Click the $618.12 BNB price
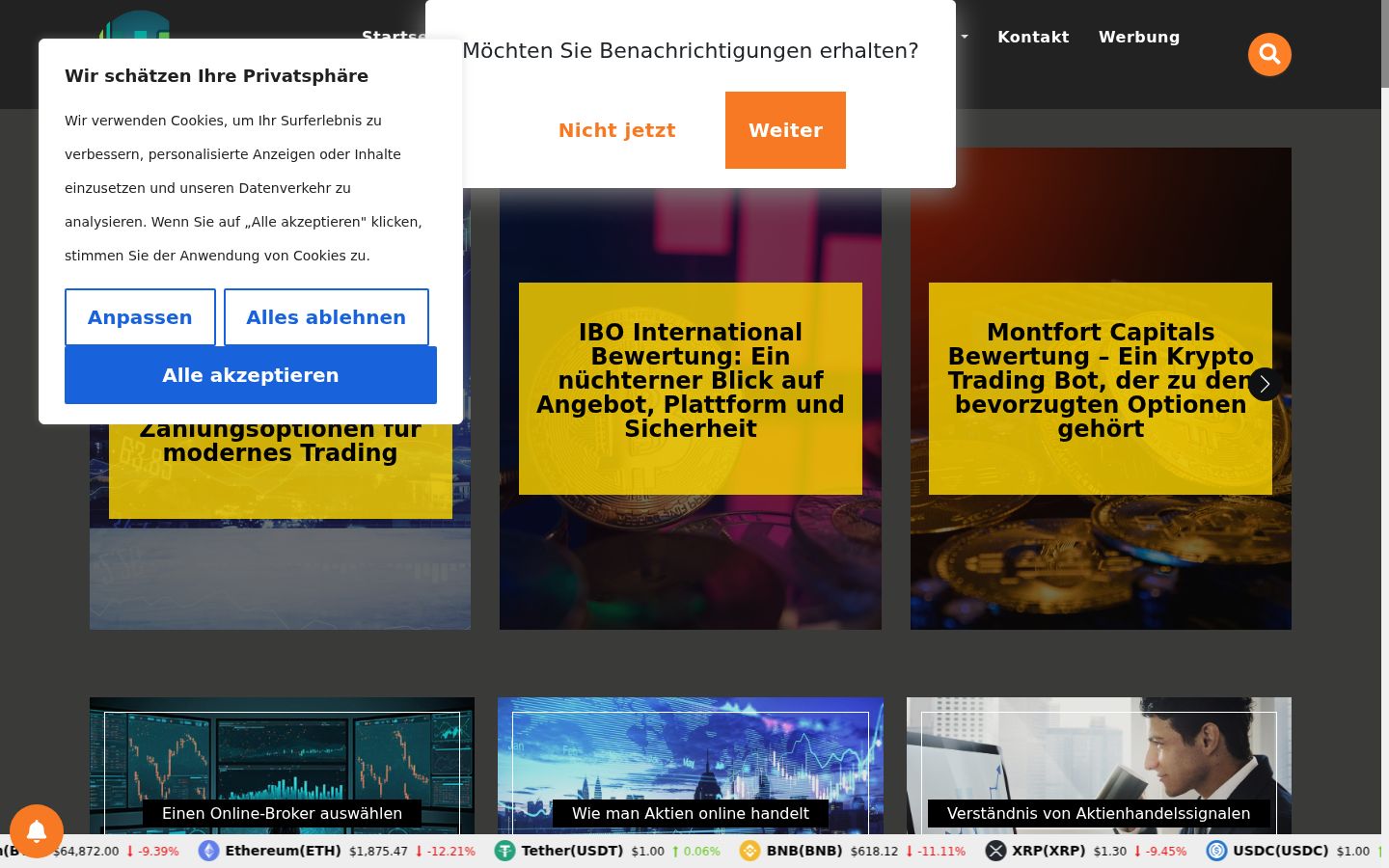1389x868 pixels. [874, 851]
